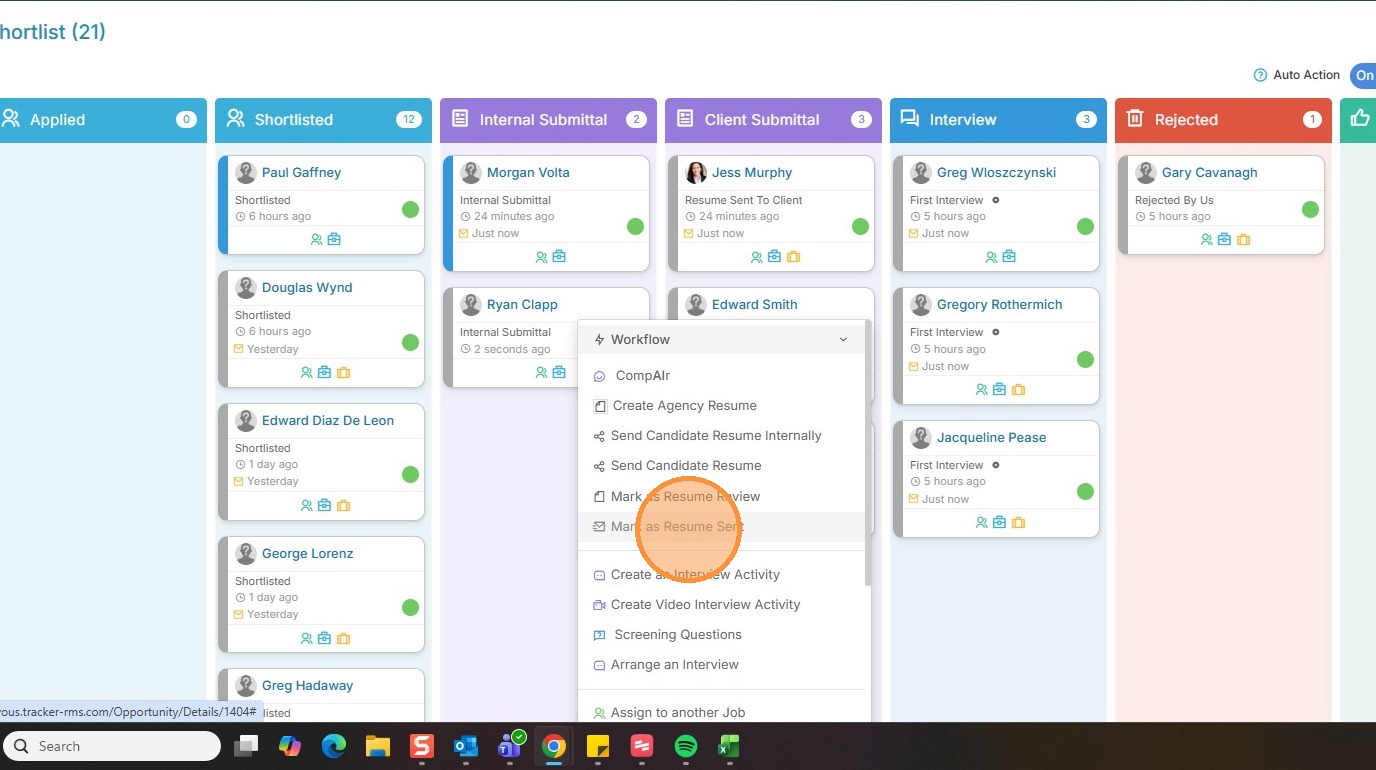This screenshot has width=1376, height=770.
Task: Open Paul Gaffney's candidate record
Action: [x=301, y=173]
